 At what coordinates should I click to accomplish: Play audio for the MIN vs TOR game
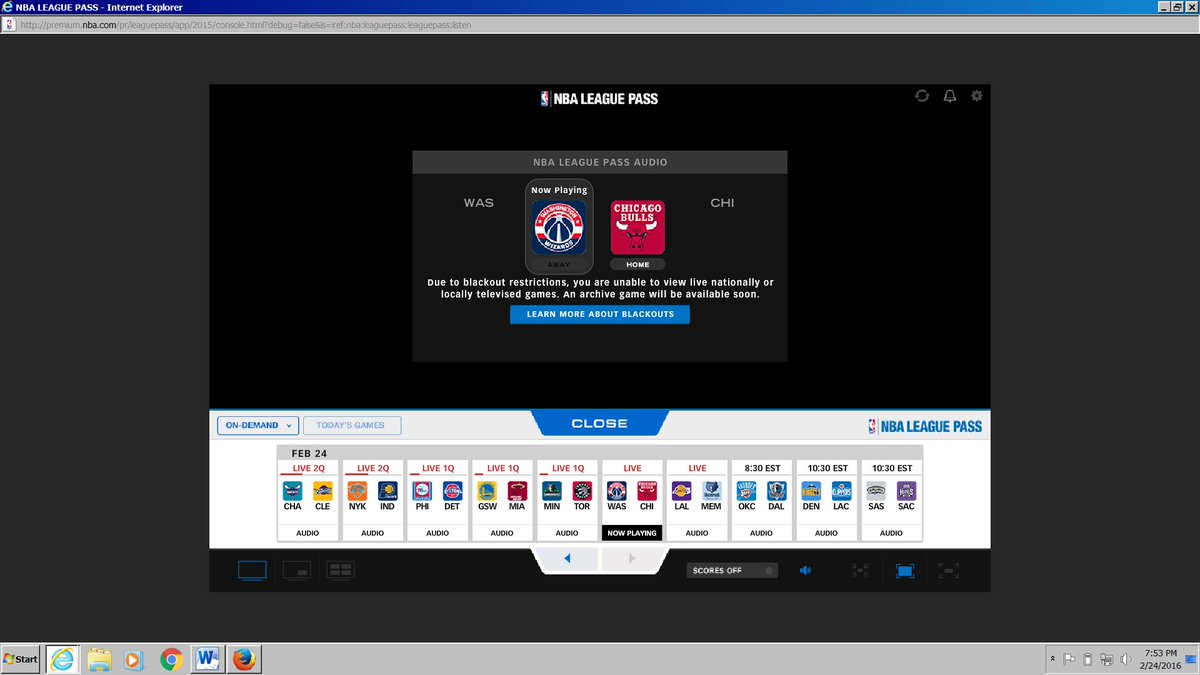(x=567, y=533)
